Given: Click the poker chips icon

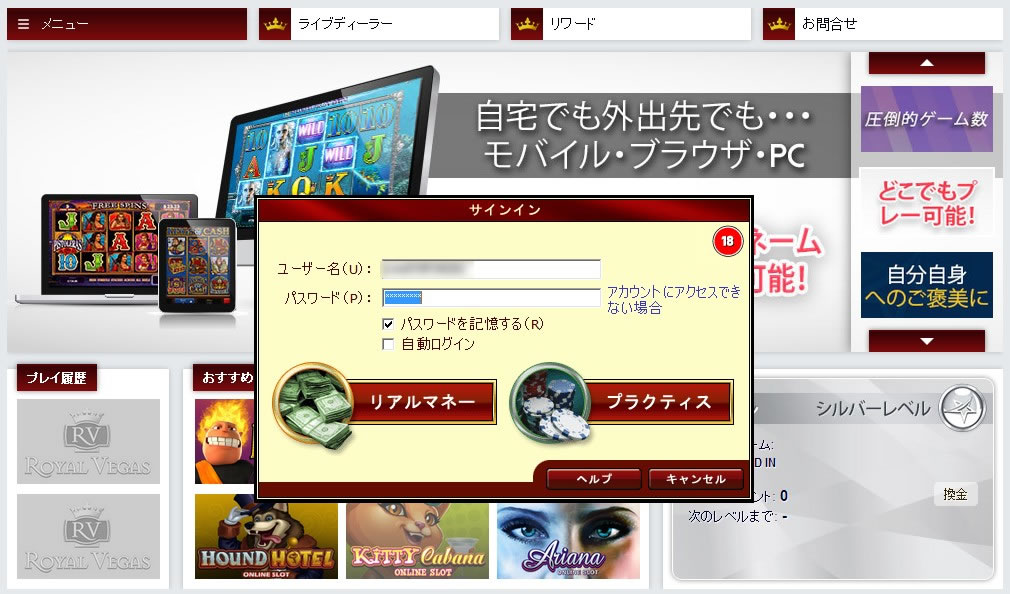Looking at the screenshot, I should (551, 403).
